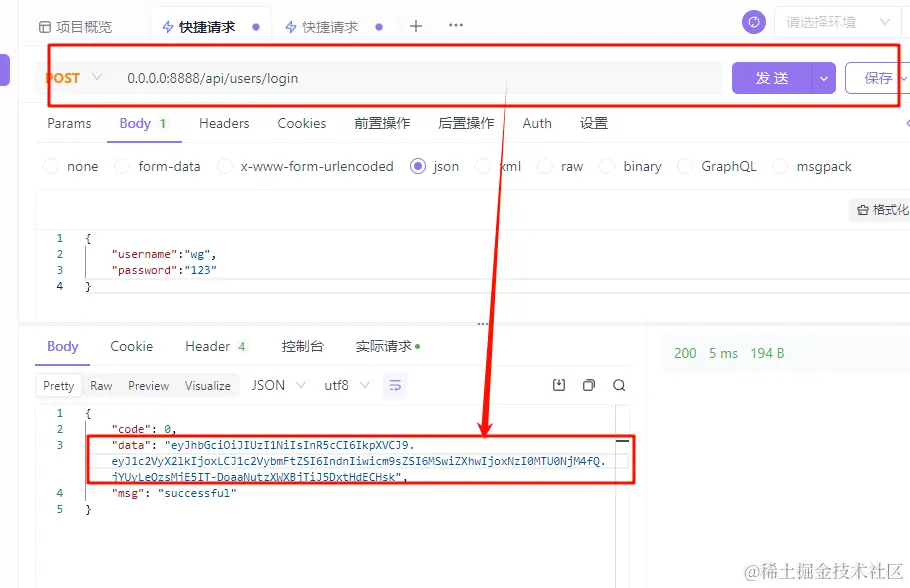Click the 5 ms response time text
This screenshot has height=588, width=910.
coord(723,353)
